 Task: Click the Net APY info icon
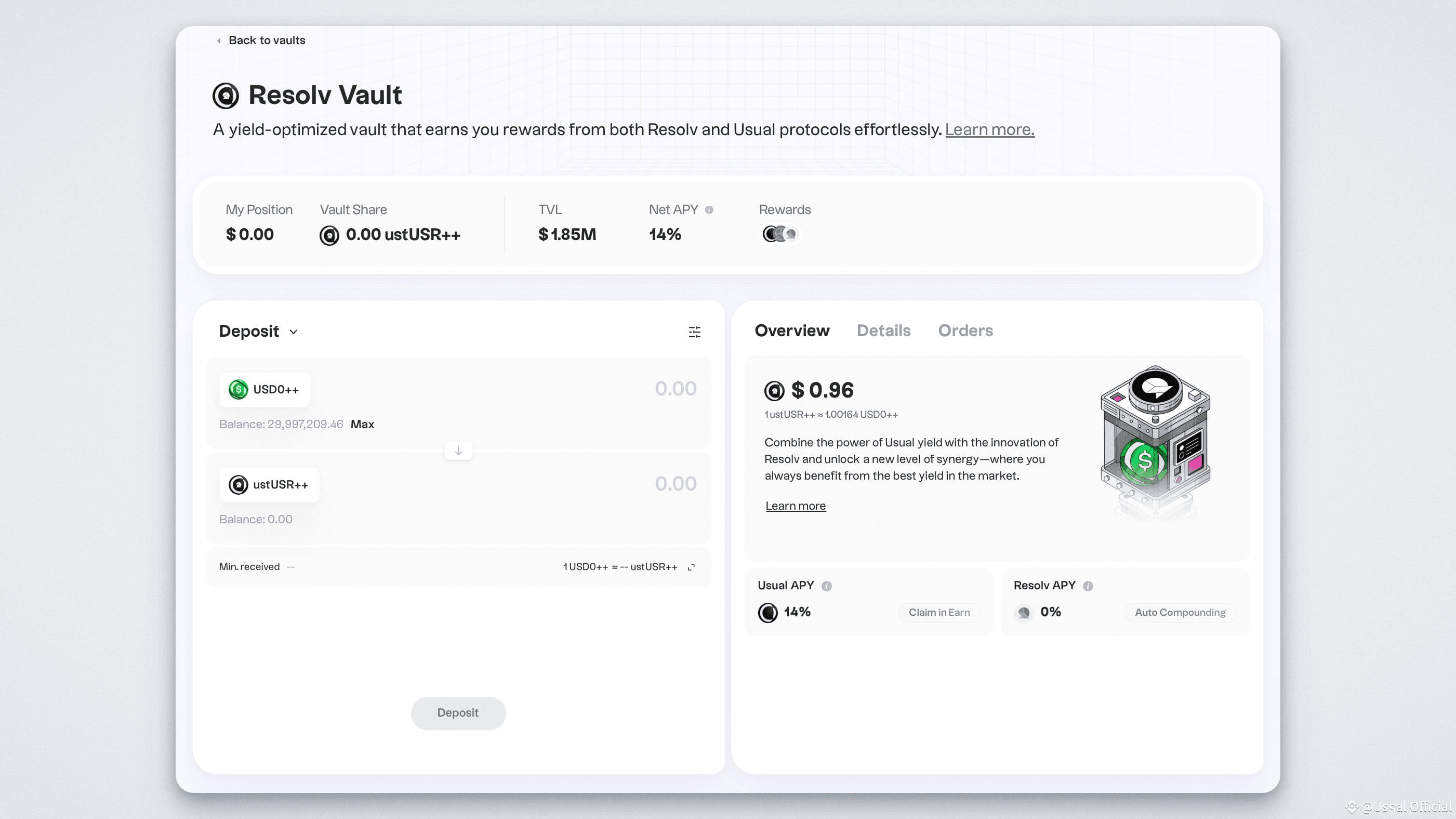pyautogui.click(x=709, y=210)
